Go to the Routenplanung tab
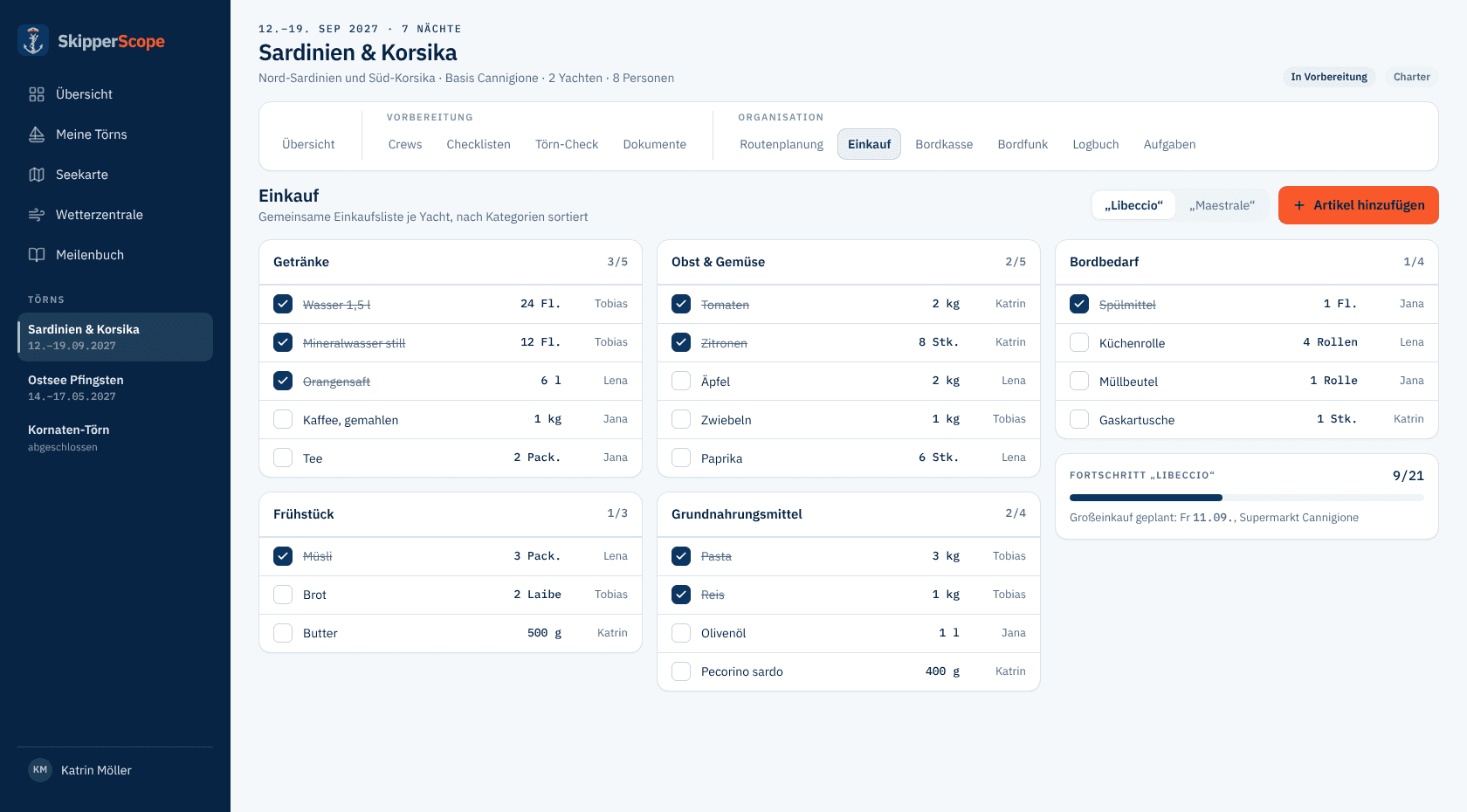 (782, 144)
